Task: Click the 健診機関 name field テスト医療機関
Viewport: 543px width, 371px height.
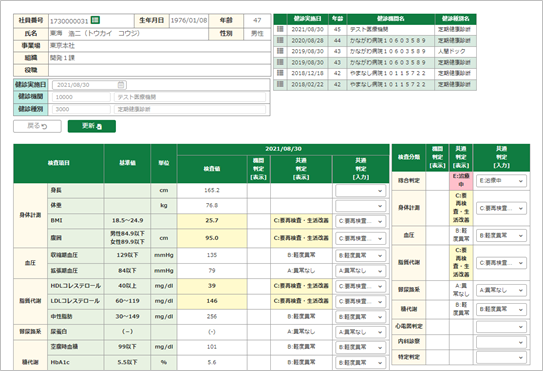Action: coord(190,97)
